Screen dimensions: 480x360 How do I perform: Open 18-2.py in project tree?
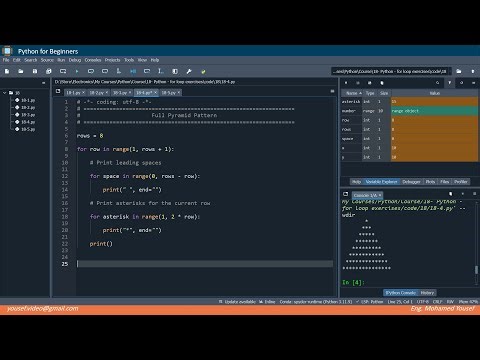point(28,108)
